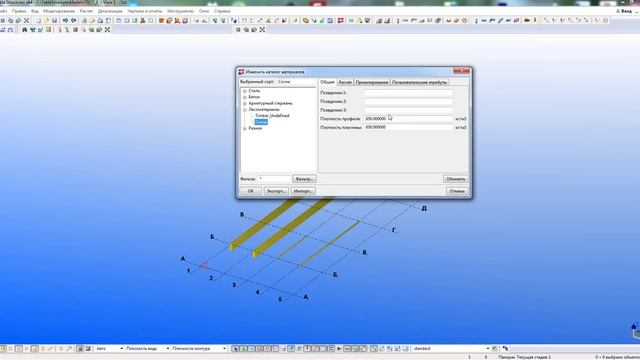Viewport: 640px width, 360px height.
Task: Open the Вид menu
Action: point(35,11)
